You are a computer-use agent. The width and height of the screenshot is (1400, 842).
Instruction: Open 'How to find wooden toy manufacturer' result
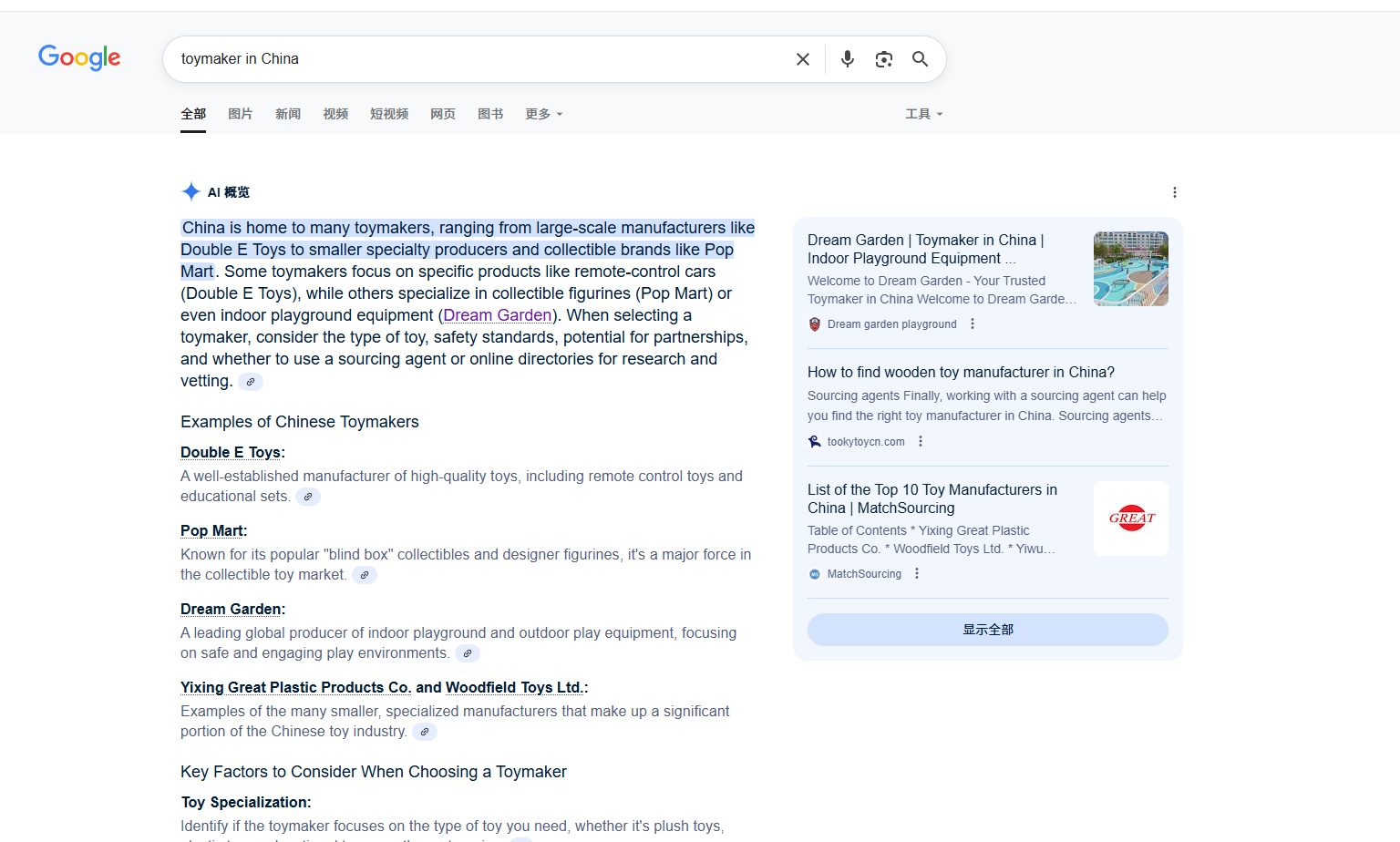pos(961,372)
